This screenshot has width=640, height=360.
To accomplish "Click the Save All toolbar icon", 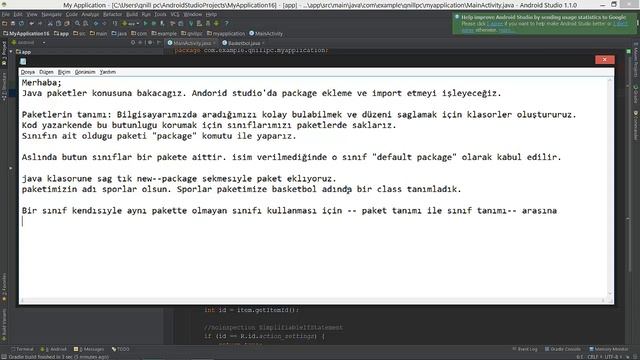I will 13,23.
